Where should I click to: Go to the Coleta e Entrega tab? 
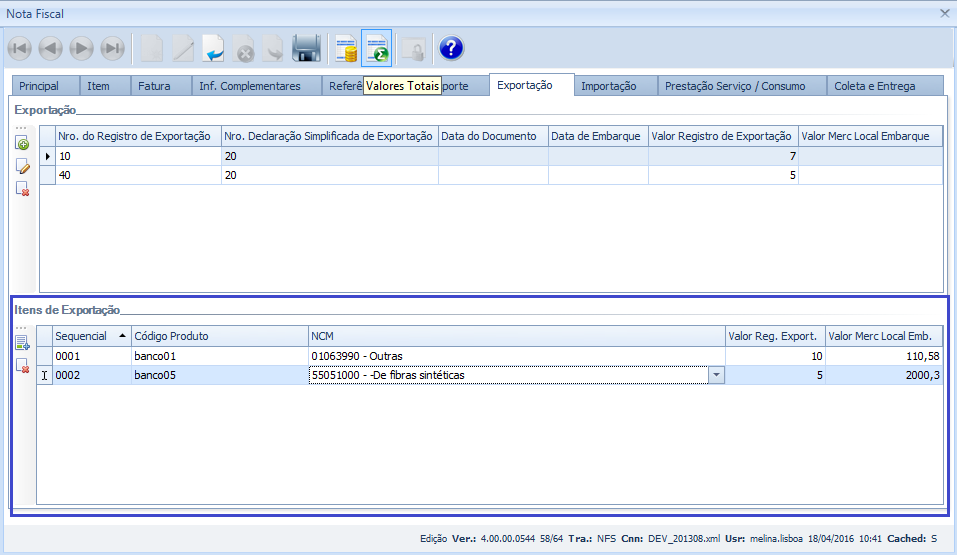click(x=874, y=86)
